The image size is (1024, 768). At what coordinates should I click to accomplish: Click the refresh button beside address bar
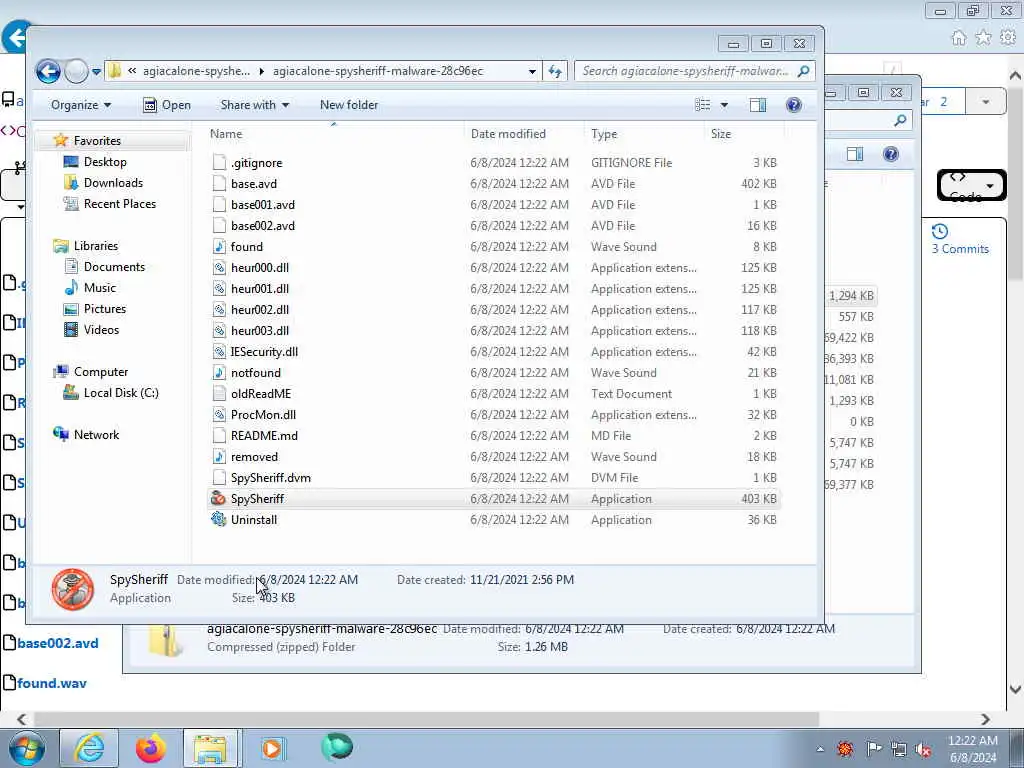point(555,71)
